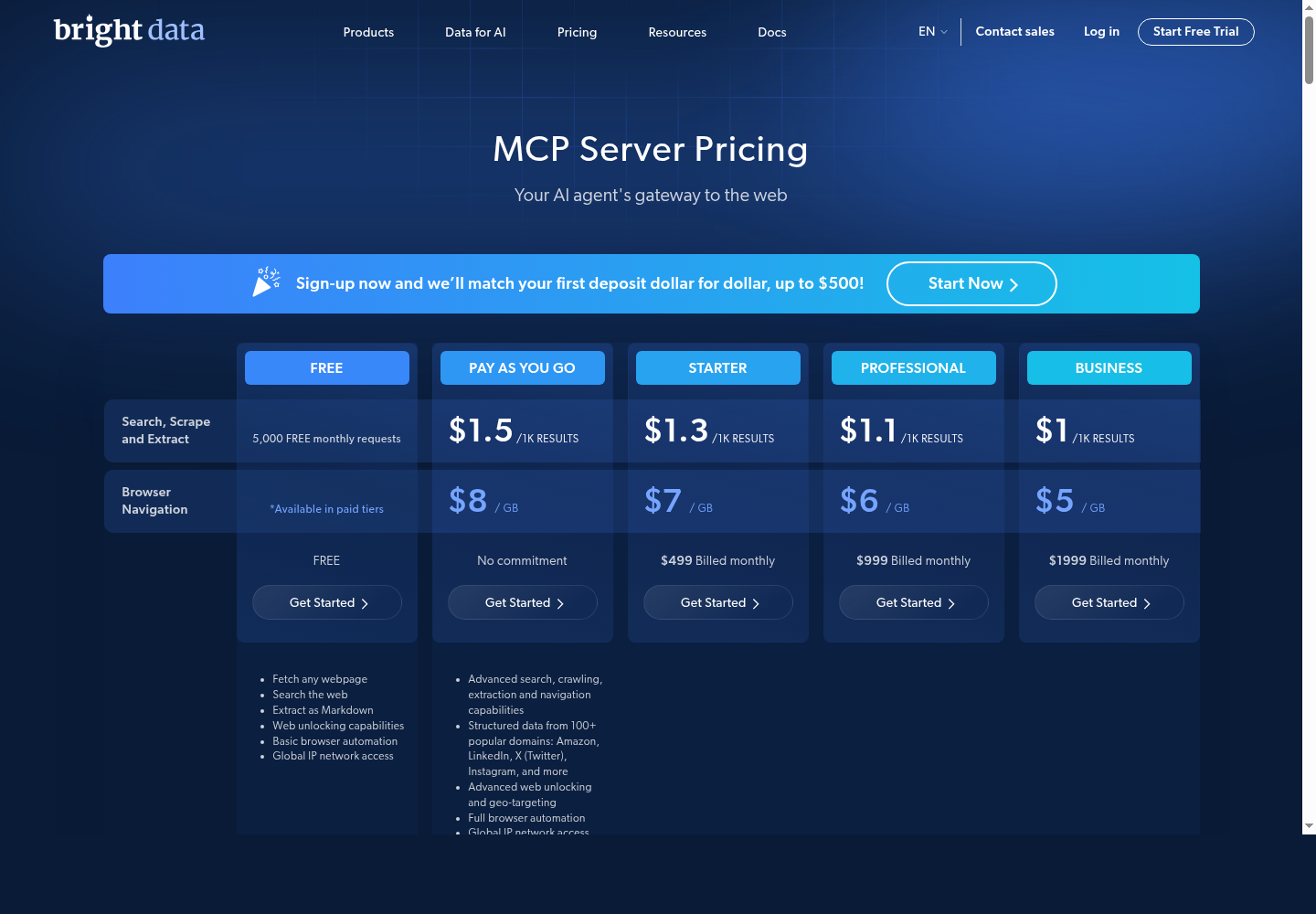1316x914 pixels.
Task: Click the Start Free Trial button
Action: pyautogui.click(x=1195, y=31)
